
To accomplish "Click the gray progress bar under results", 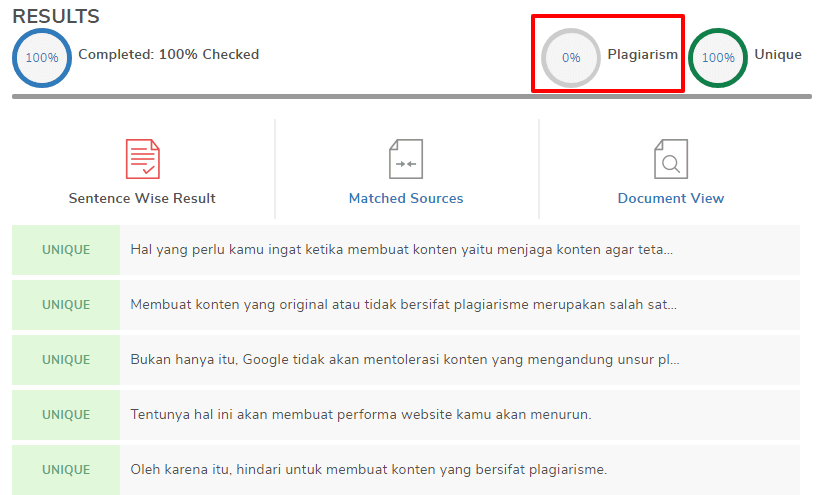I will [411, 97].
